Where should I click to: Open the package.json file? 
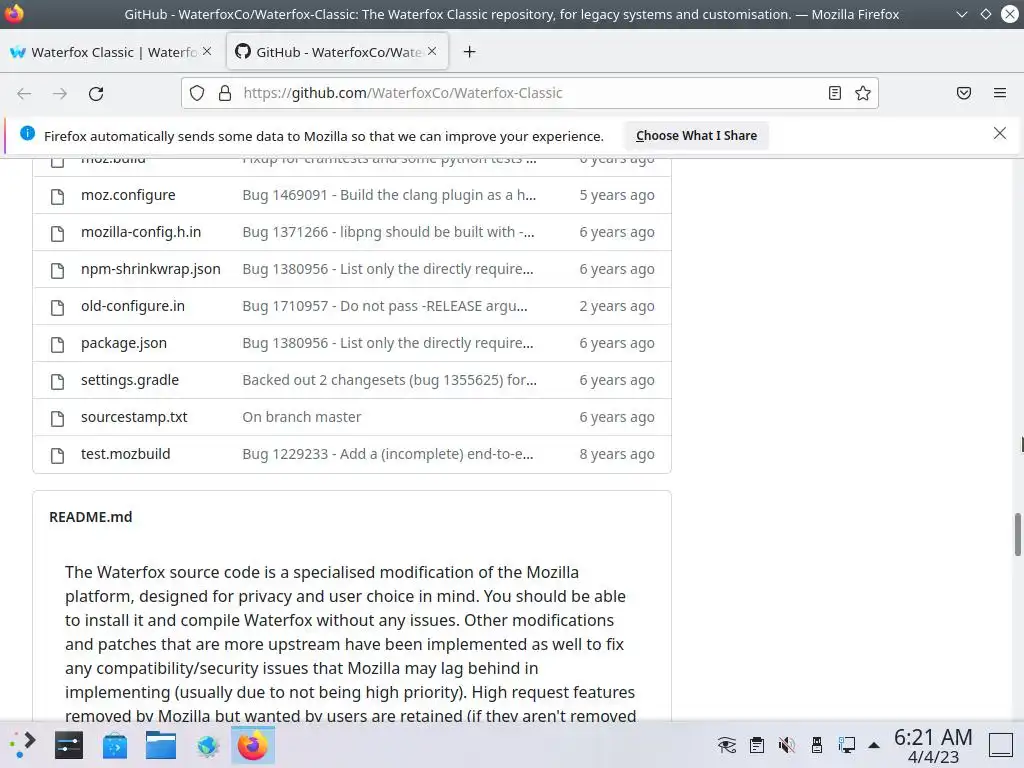pyautogui.click(x=123, y=344)
